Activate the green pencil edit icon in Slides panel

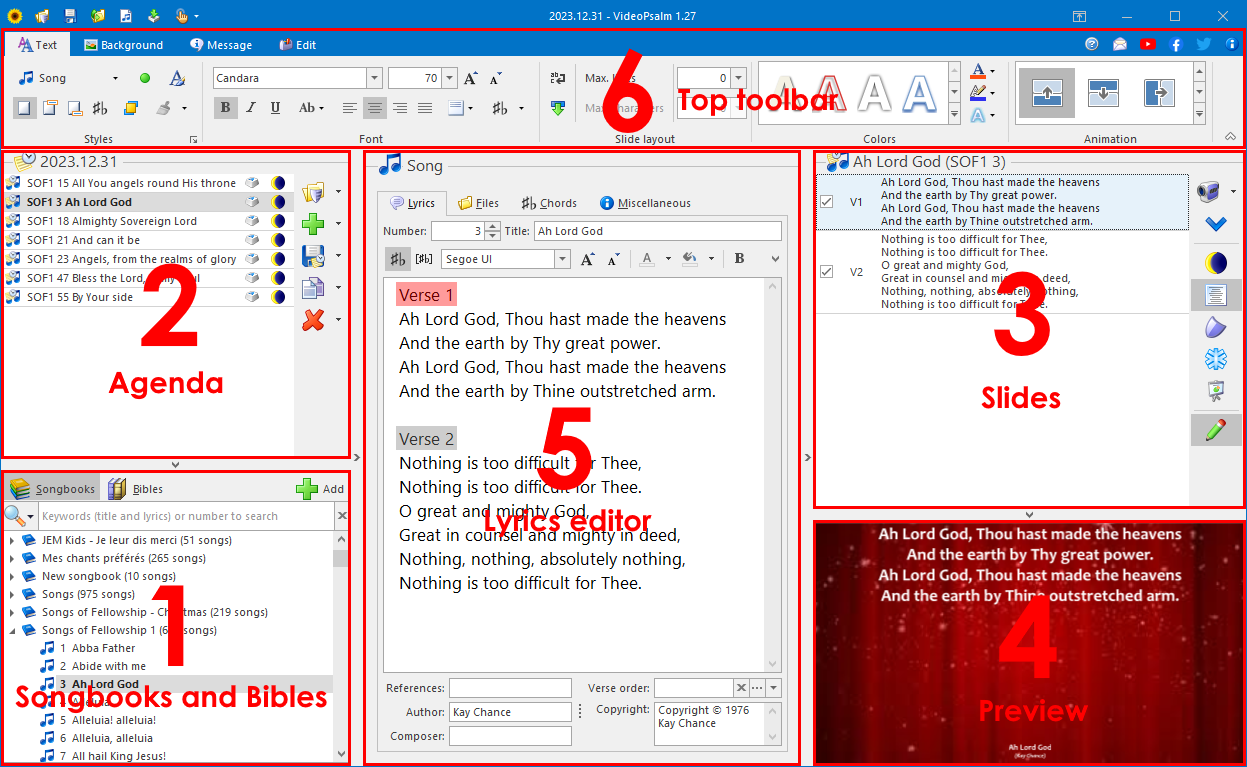click(1216, 431)
